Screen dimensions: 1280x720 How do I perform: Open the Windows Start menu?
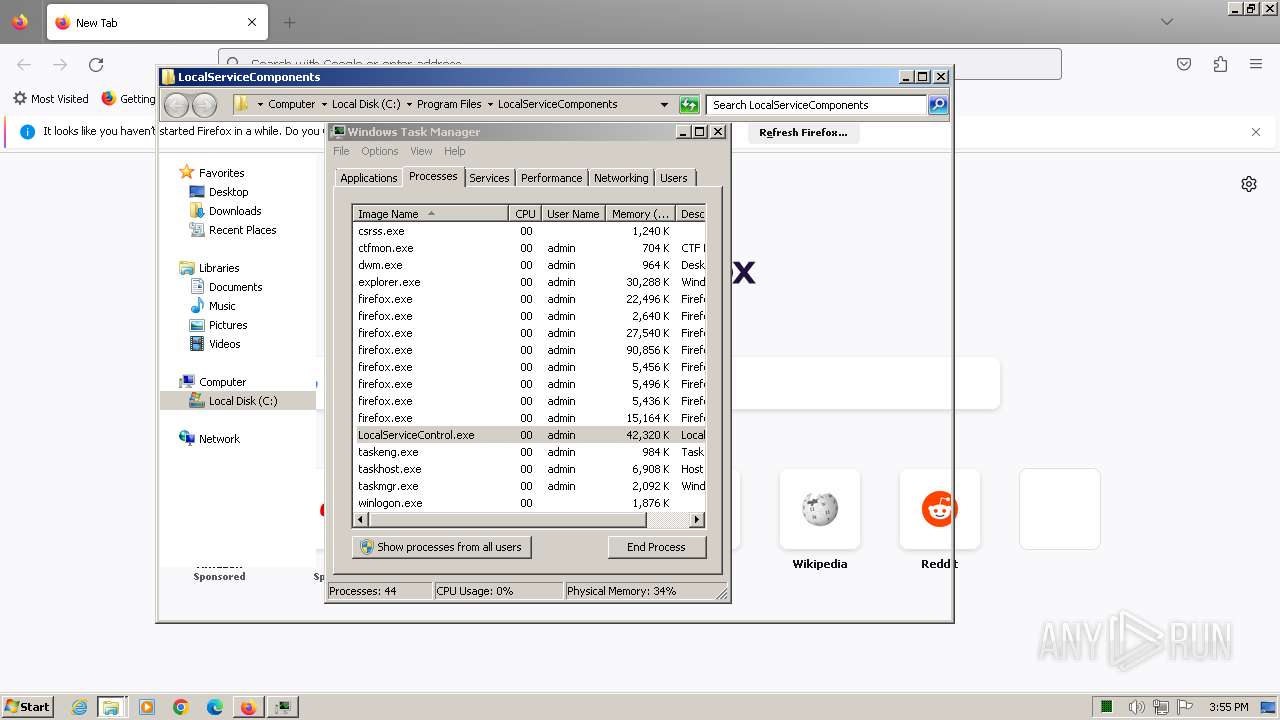[x=27, y=706]
